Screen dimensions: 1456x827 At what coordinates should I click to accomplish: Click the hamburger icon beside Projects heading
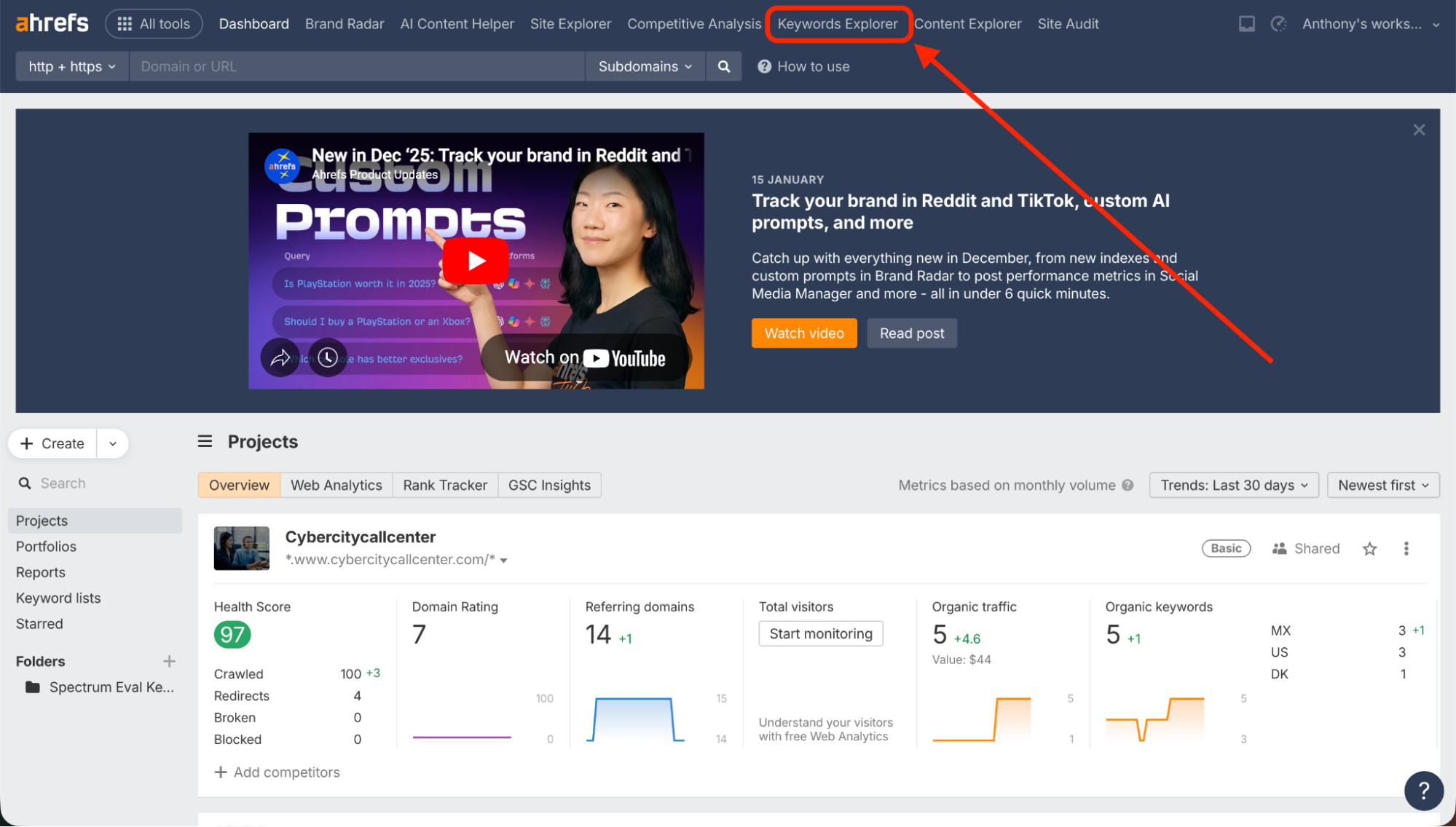click(x=205, y=441)
